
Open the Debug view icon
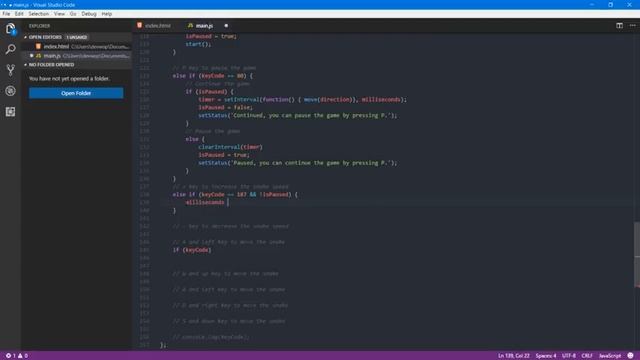click(11, 91)
